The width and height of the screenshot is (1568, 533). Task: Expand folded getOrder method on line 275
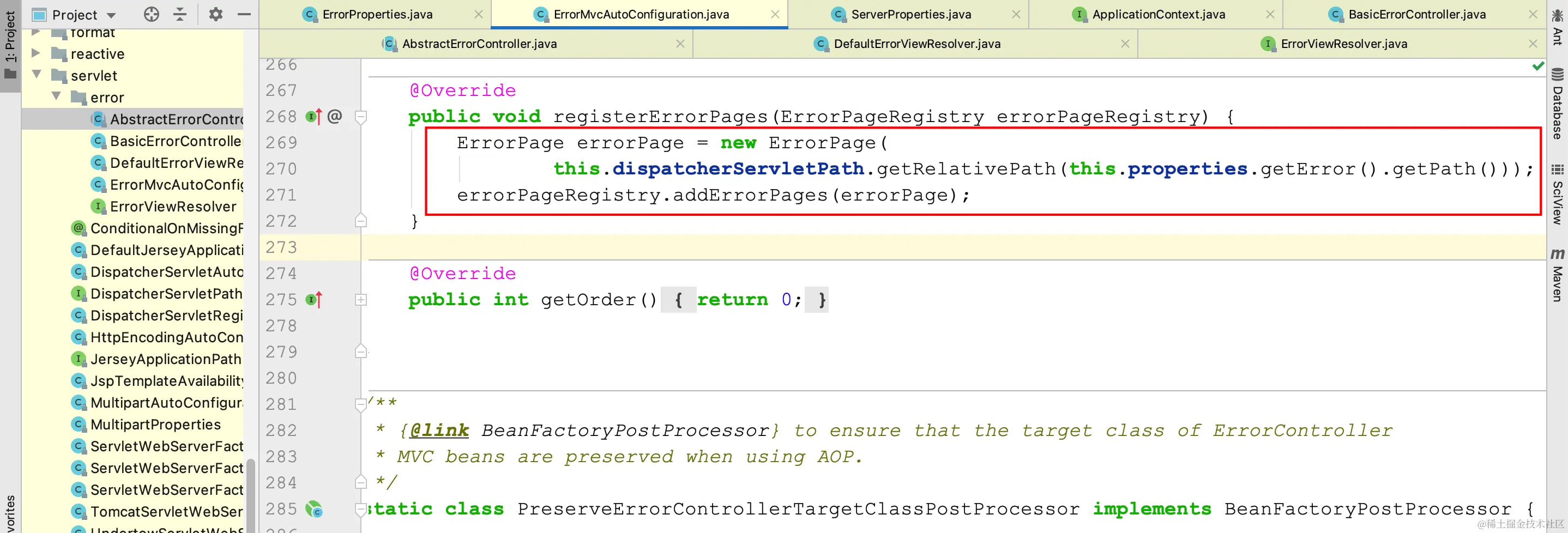pos(361,299)
